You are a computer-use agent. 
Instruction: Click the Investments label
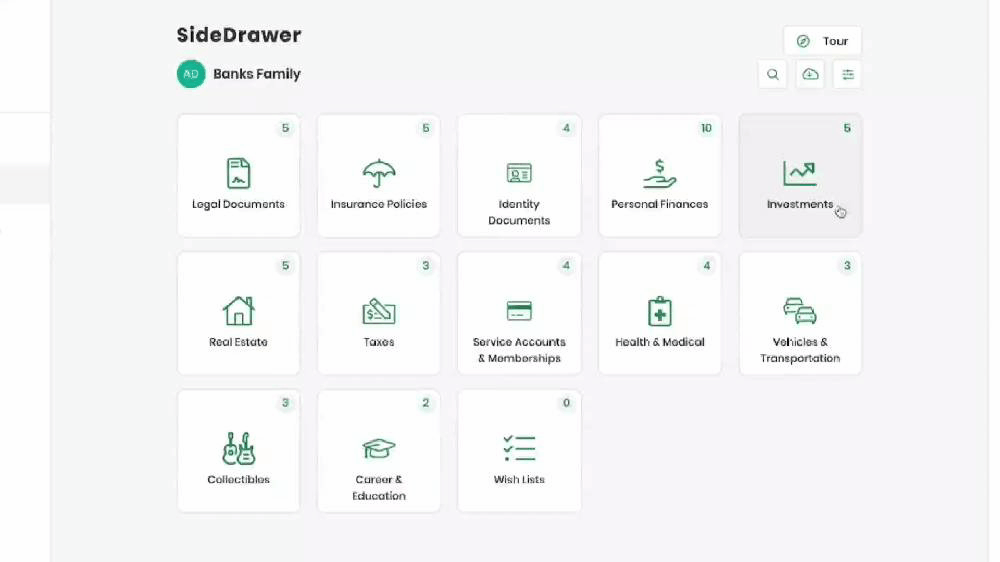(800, 204)
